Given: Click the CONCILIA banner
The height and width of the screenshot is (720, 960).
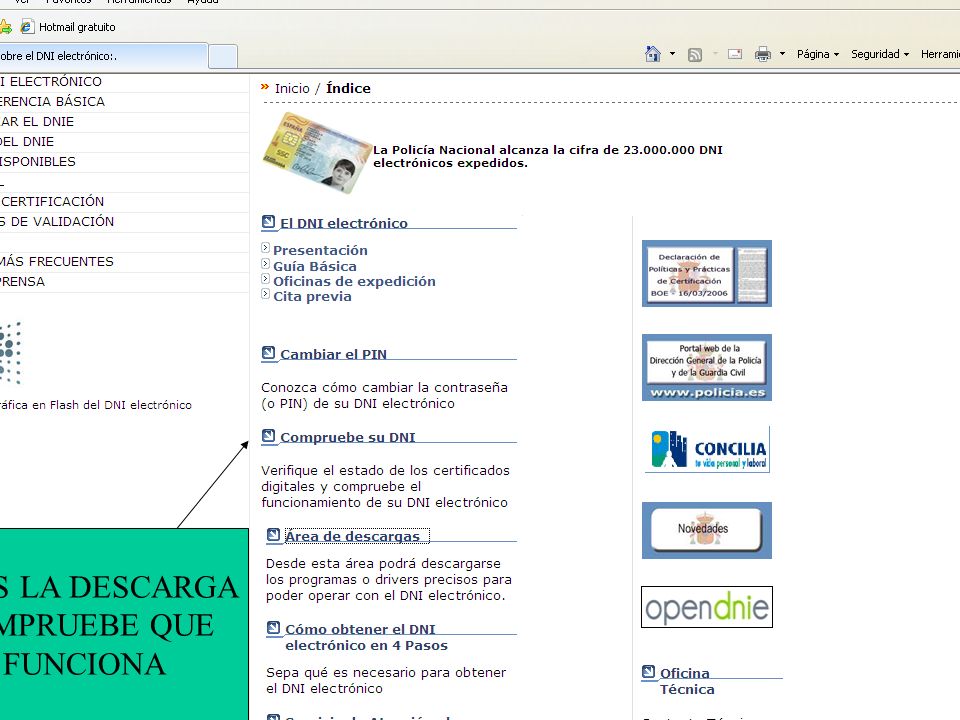Looking at the screenshot, I should (x=708, y=449).
